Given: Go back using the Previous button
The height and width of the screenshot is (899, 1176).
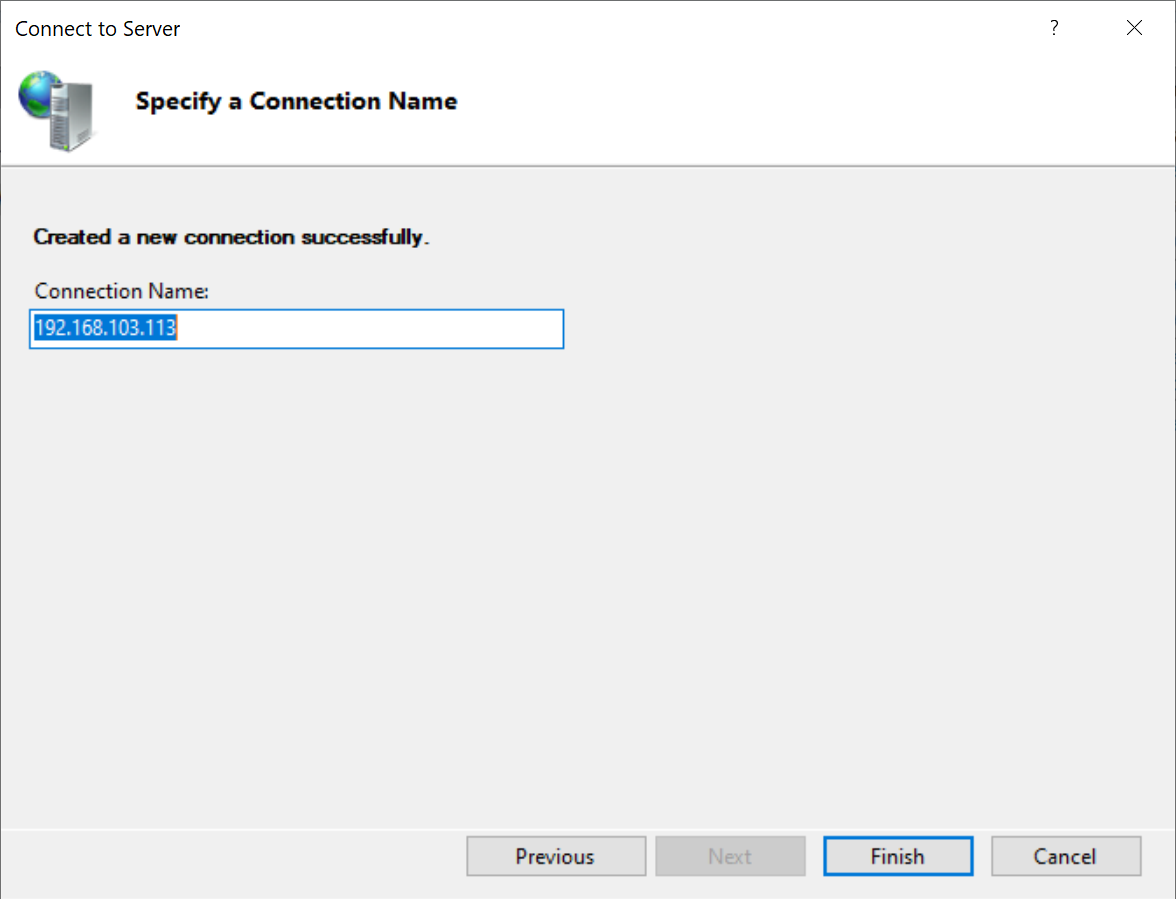Looking at the screenshot, I should [555, 856].
